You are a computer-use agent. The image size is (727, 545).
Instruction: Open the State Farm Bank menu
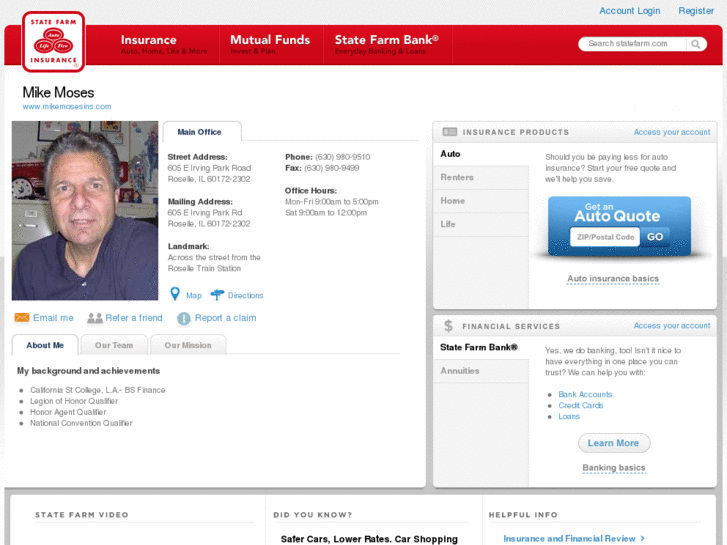387,45
